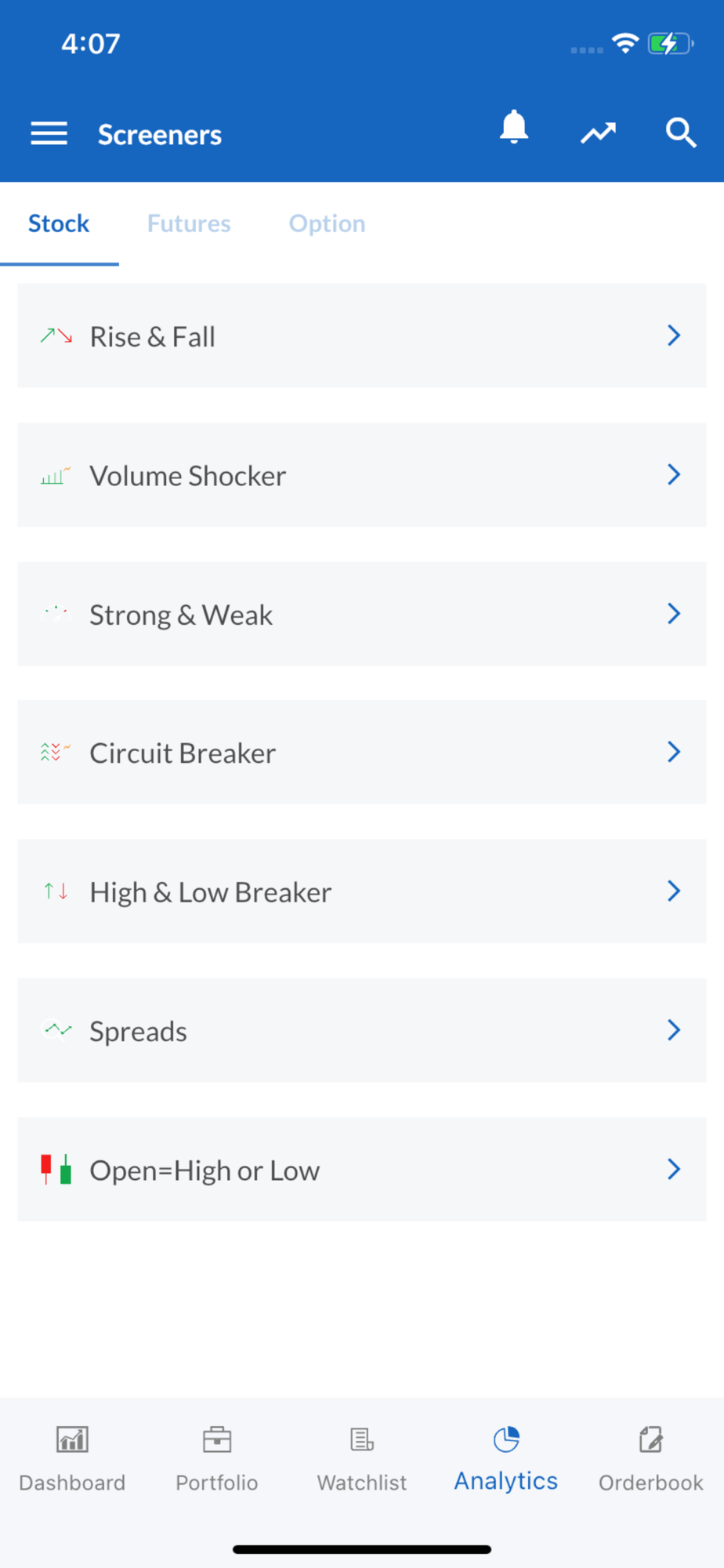This screenshot has height=1568, width=724.
Task: Open the Orderbook bottom icon
Action: click(651, 1440)
